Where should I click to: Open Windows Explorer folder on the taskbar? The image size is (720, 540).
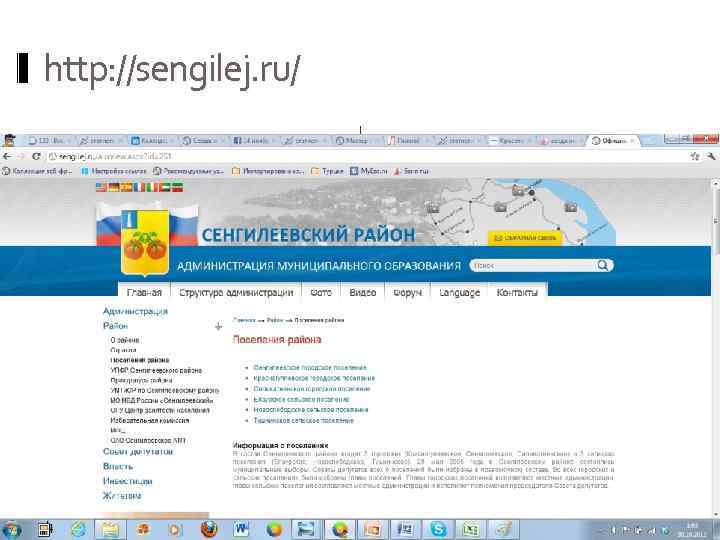pyautogui.click(x=110, y=530)
